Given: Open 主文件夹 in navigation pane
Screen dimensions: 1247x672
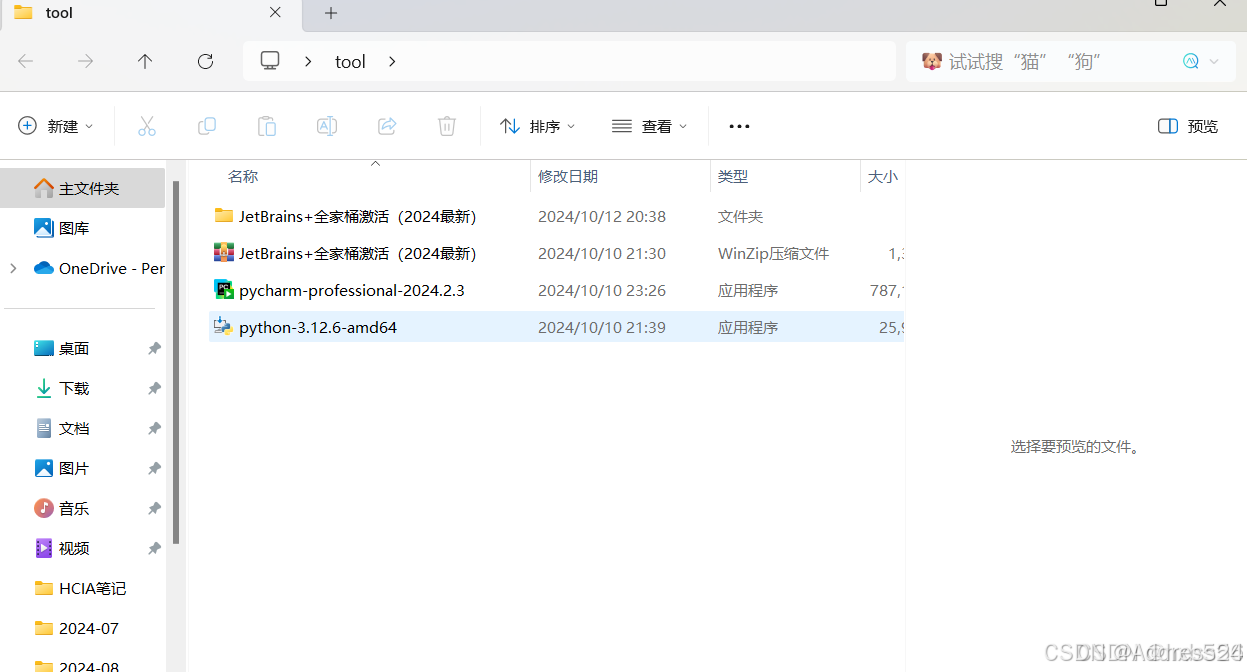Looking at the screenshot, I should [x=83, y=188].
